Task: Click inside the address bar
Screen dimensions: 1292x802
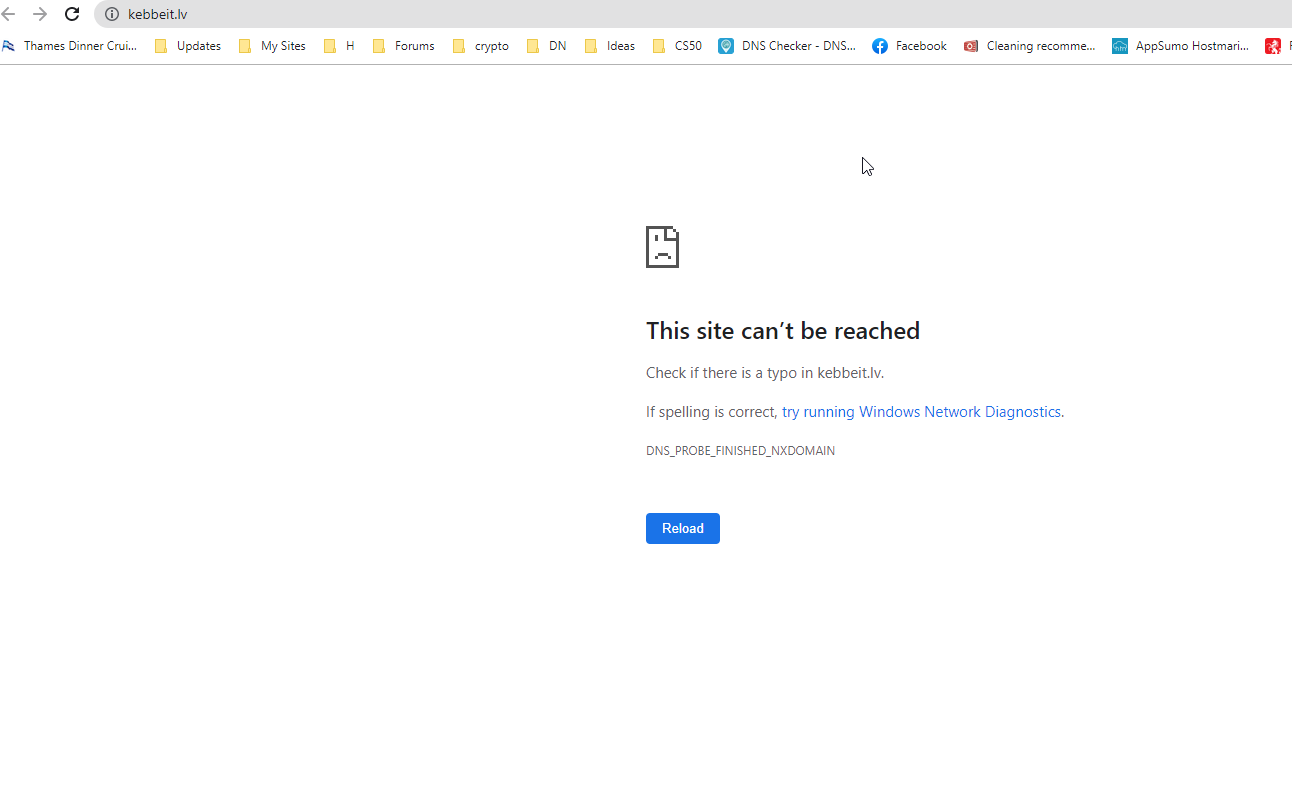Action: click(300, 14)
